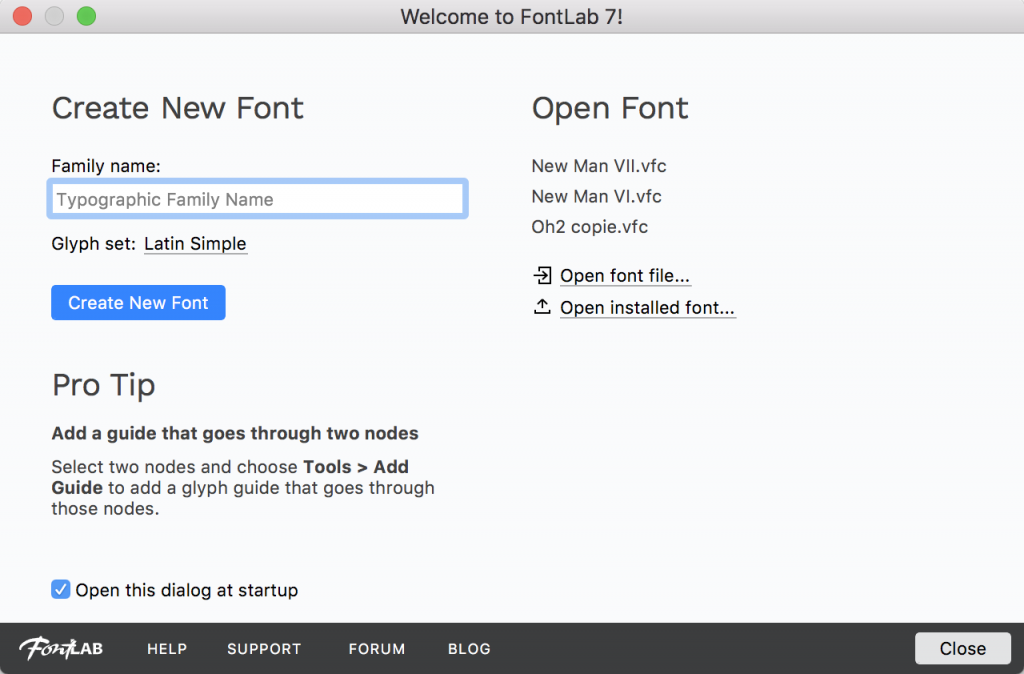Screen dimensions: 1024x674
Task: Open the Latin Simple glyph set dropdown
Action: click(x=195, y=244)
